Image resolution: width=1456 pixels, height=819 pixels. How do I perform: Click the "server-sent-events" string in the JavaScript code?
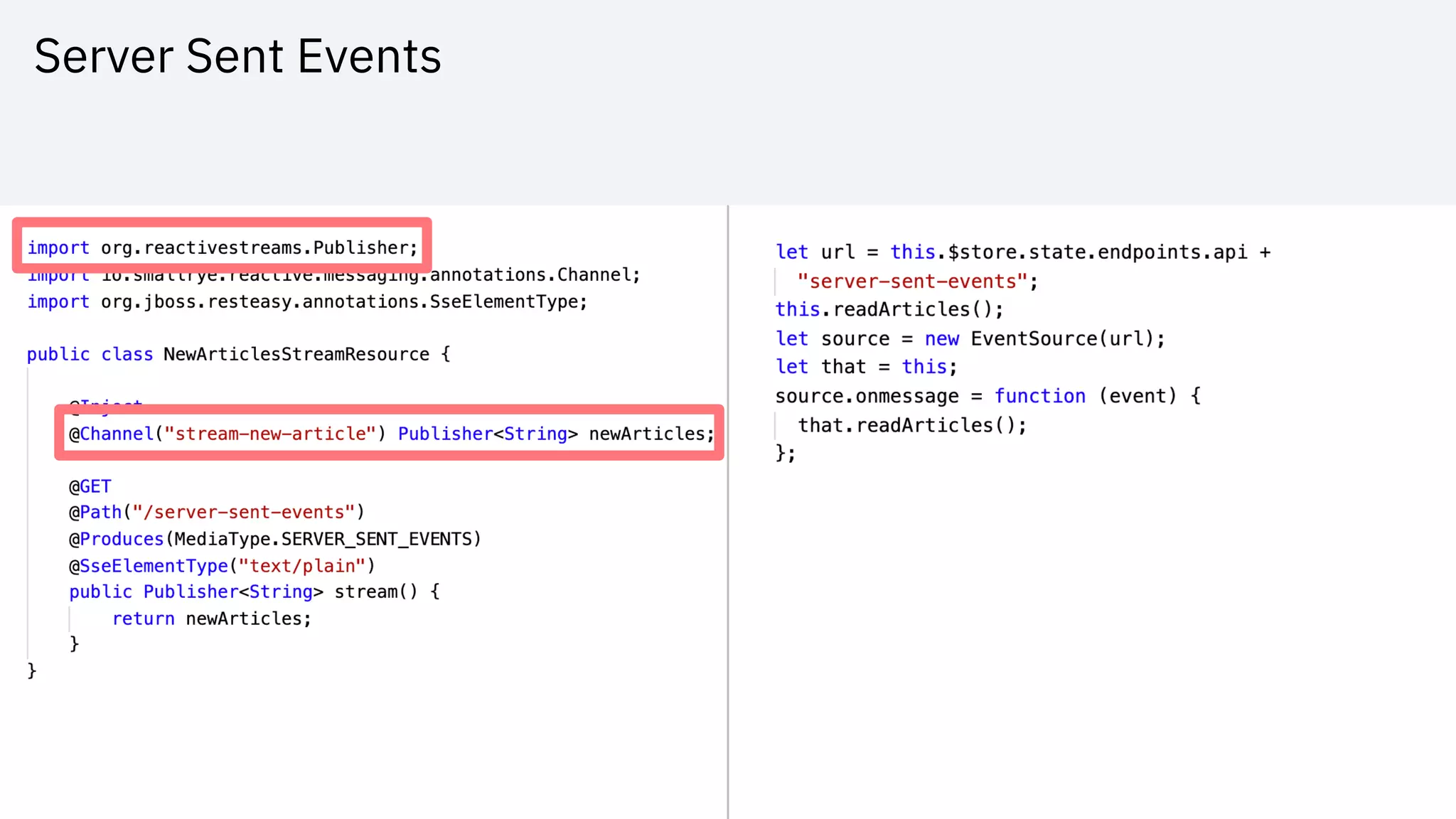pos(911,282)
